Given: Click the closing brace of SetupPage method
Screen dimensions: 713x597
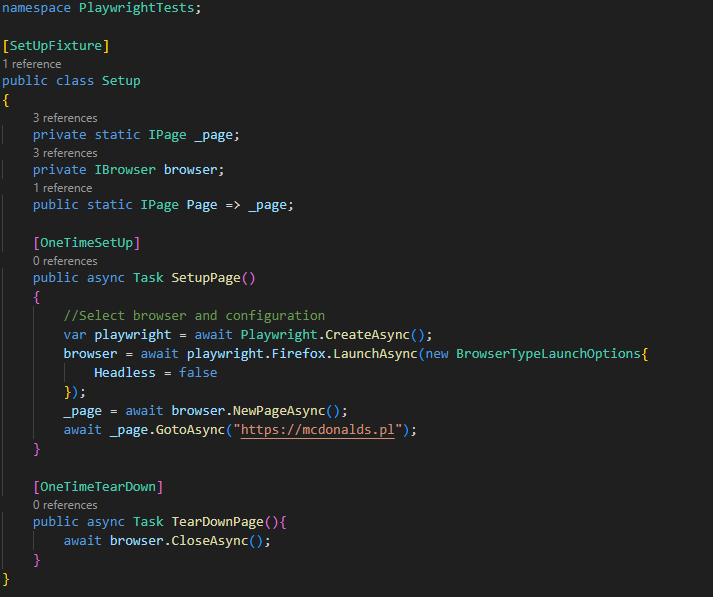Looking at the screenshot, I should coord(37,449).
